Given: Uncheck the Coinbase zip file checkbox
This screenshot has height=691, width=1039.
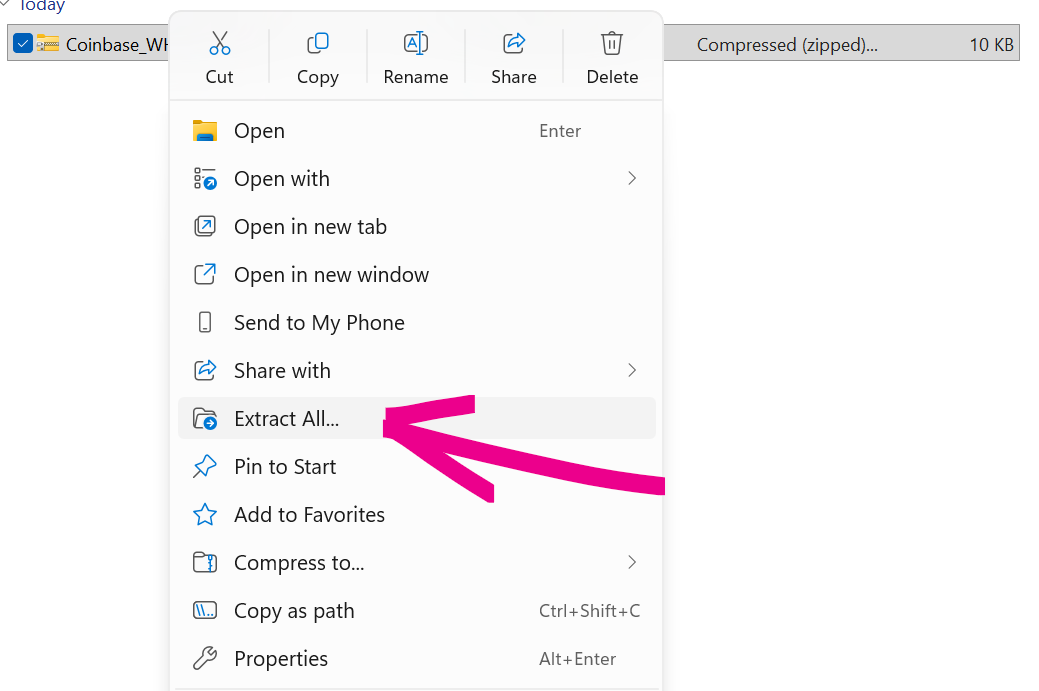Looking at the screenshot, I should (22, 44).
